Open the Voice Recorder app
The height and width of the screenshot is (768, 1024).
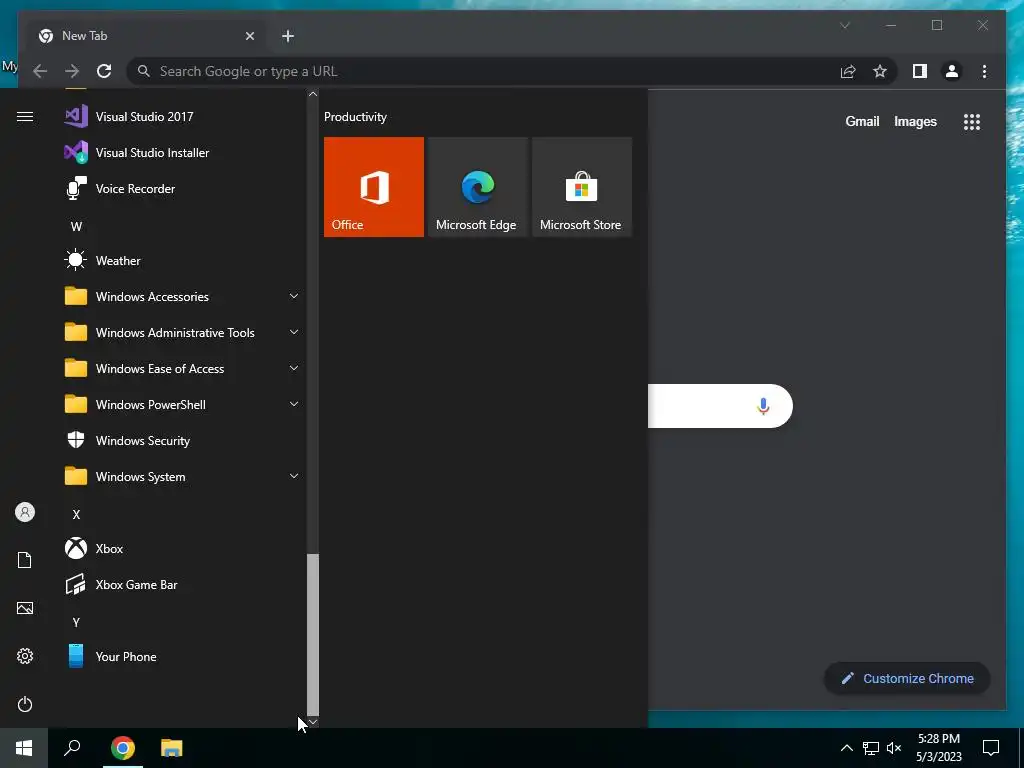click(182, 189)
